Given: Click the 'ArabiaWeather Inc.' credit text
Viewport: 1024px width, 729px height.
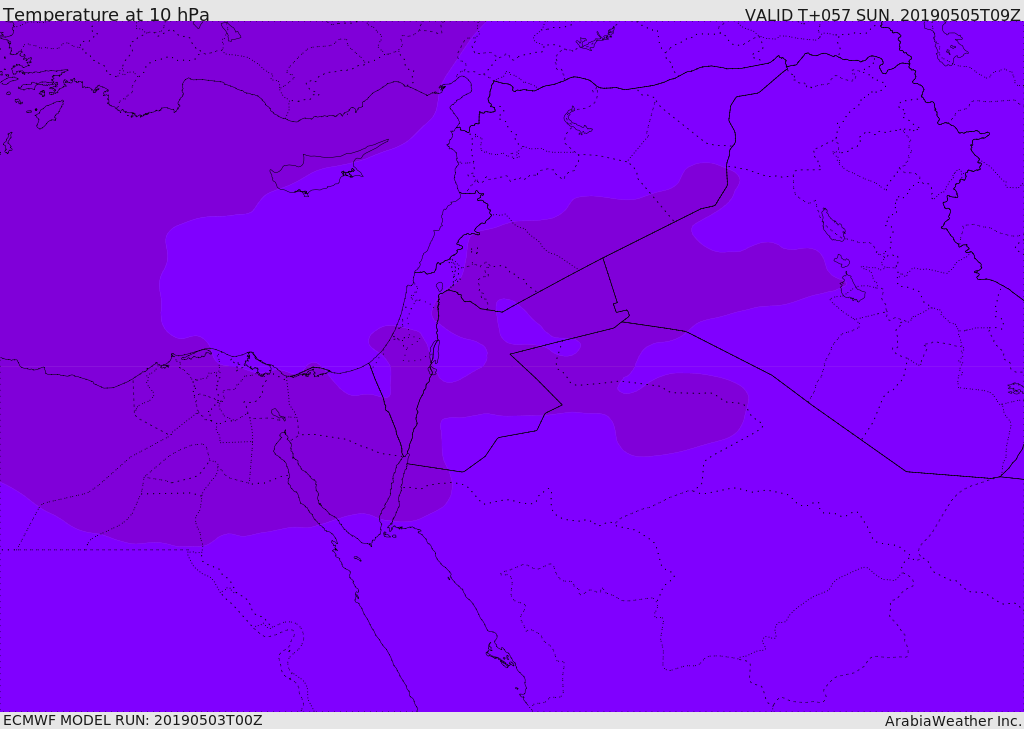Looking at the screenshot, I should [952, 721].
